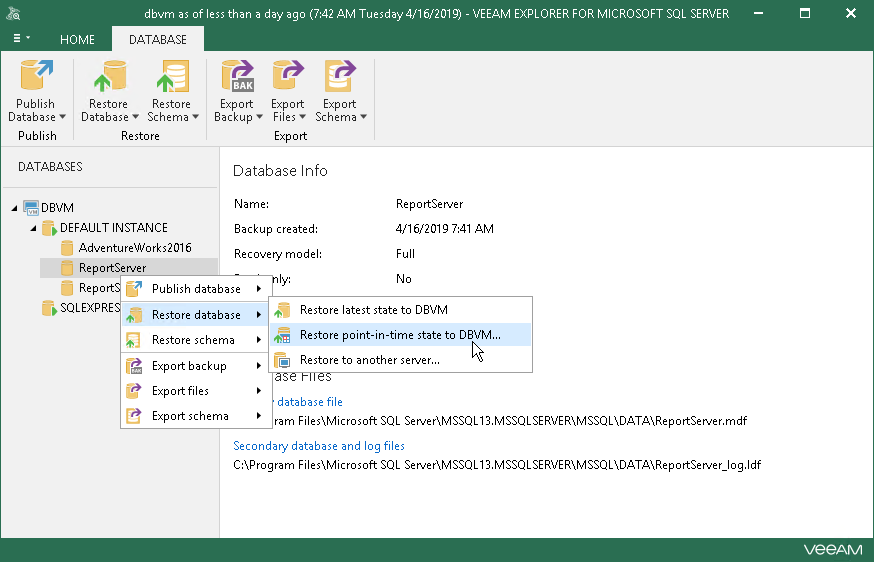Open Restore Schema dropdown arrow in ribbon
The image size is (874, 562).
pos(196,117)
